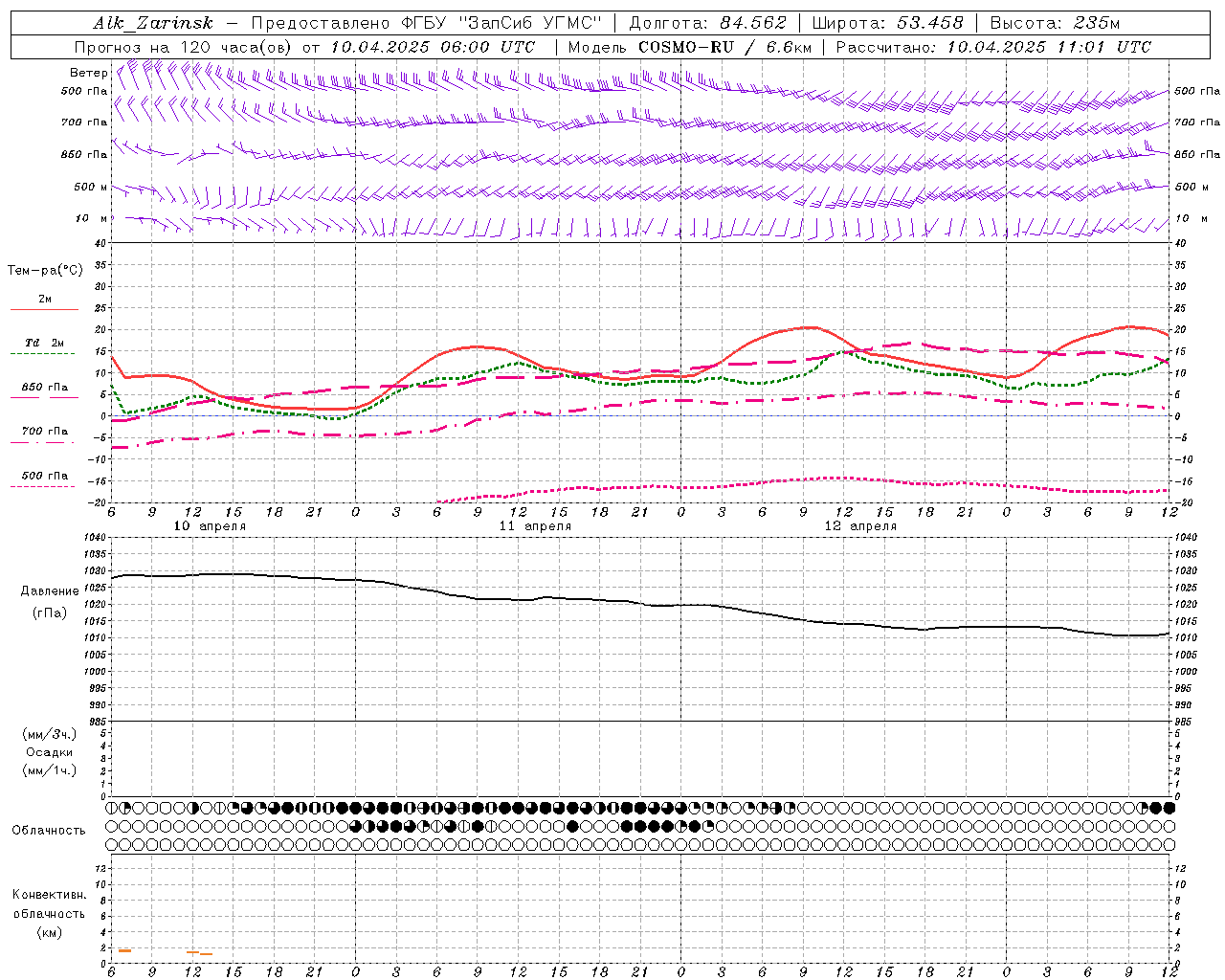Click the Alk_Zarinsk station title
Viewport: 1225px width, 980px height.
[x=153, y=23]
